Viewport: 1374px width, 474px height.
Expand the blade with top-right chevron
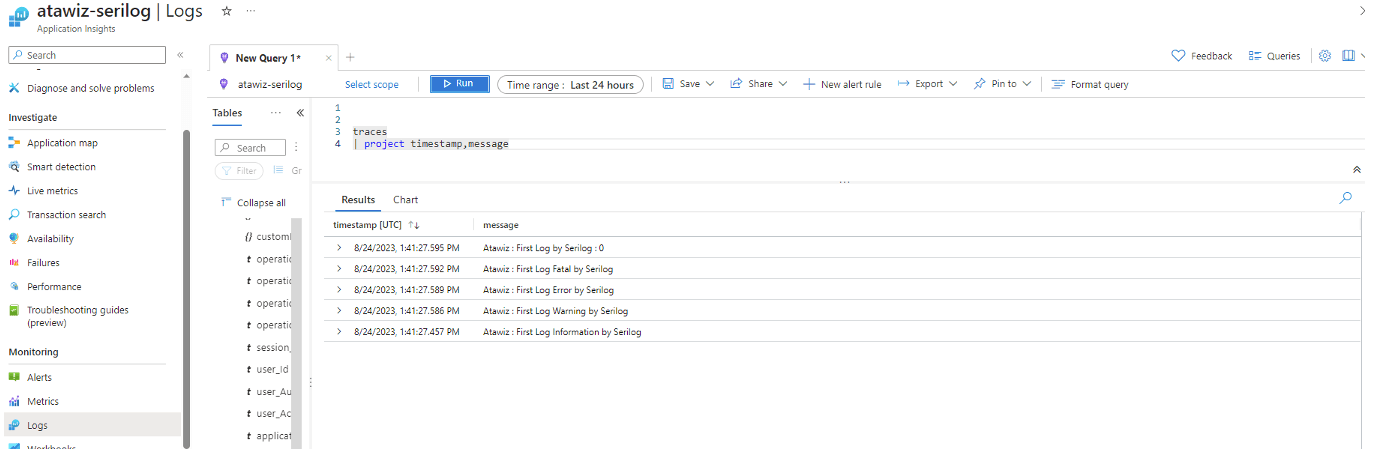click(1361, 10)
